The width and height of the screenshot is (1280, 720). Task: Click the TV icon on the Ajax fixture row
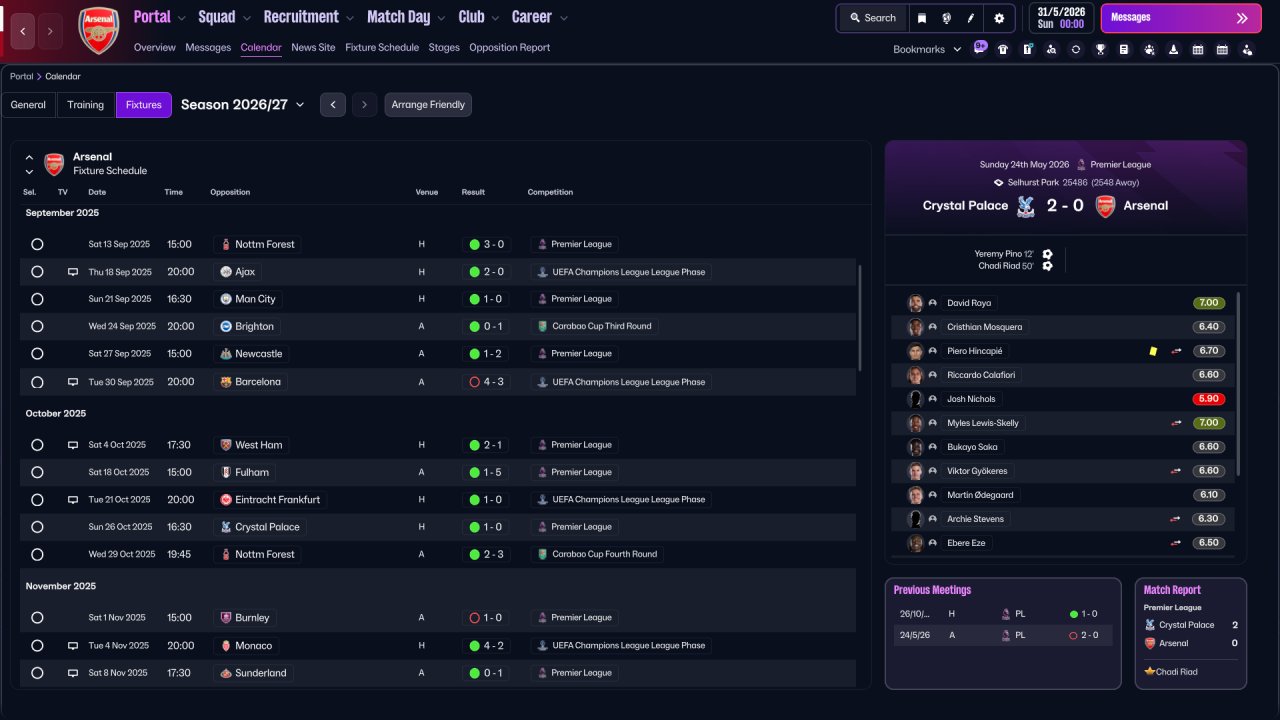tap(73, 272)
